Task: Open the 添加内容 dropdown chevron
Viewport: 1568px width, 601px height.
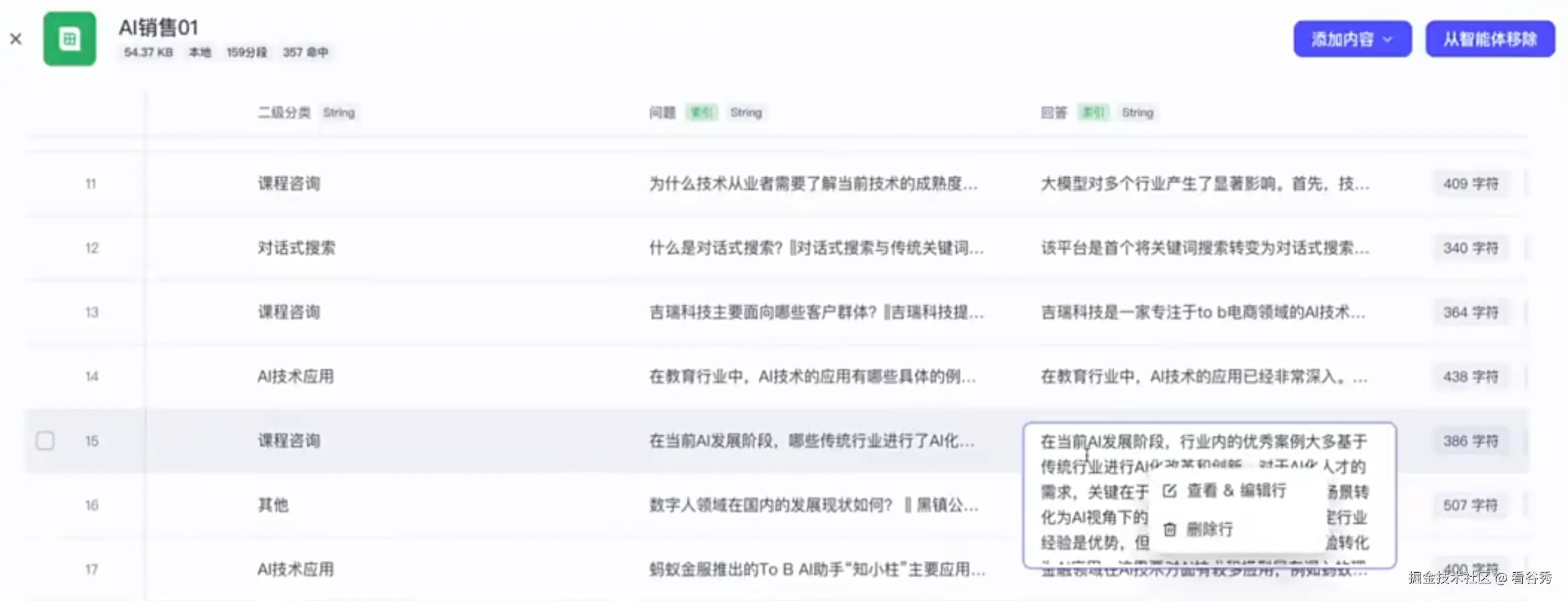Action: coord(1388,38)
